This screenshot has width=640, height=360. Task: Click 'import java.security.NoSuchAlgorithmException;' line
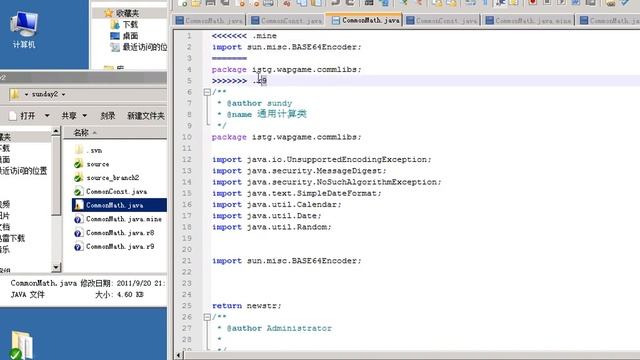tap(327, 182)
